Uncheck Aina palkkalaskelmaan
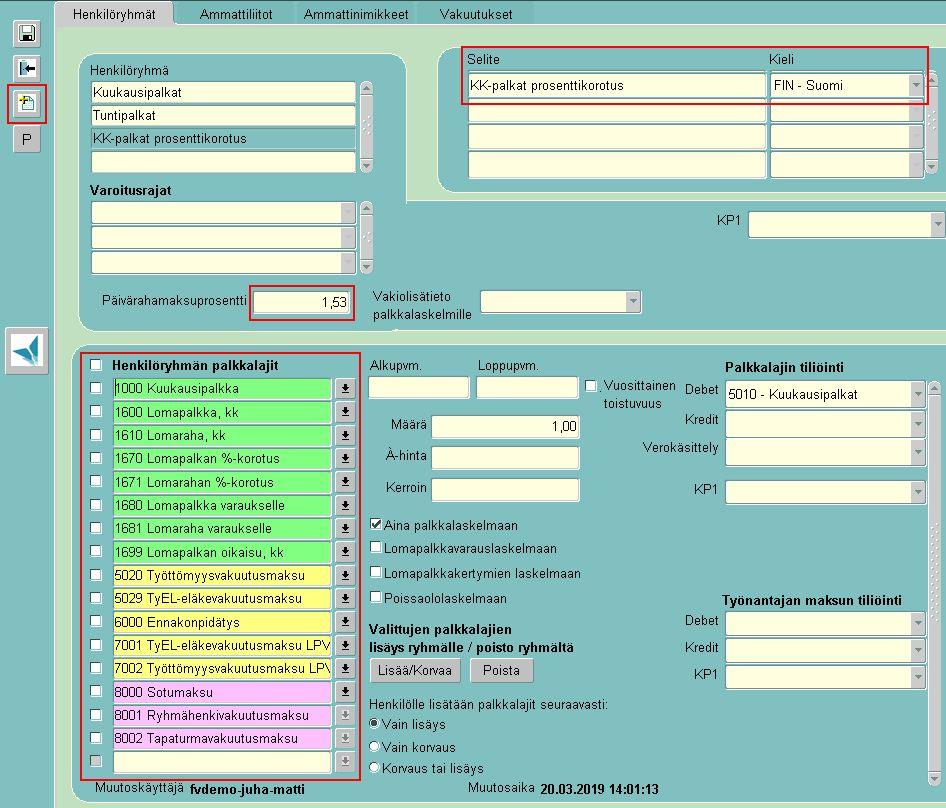Image resolution: width=946 pixels, height=808 pixels. tap(375, 524)
